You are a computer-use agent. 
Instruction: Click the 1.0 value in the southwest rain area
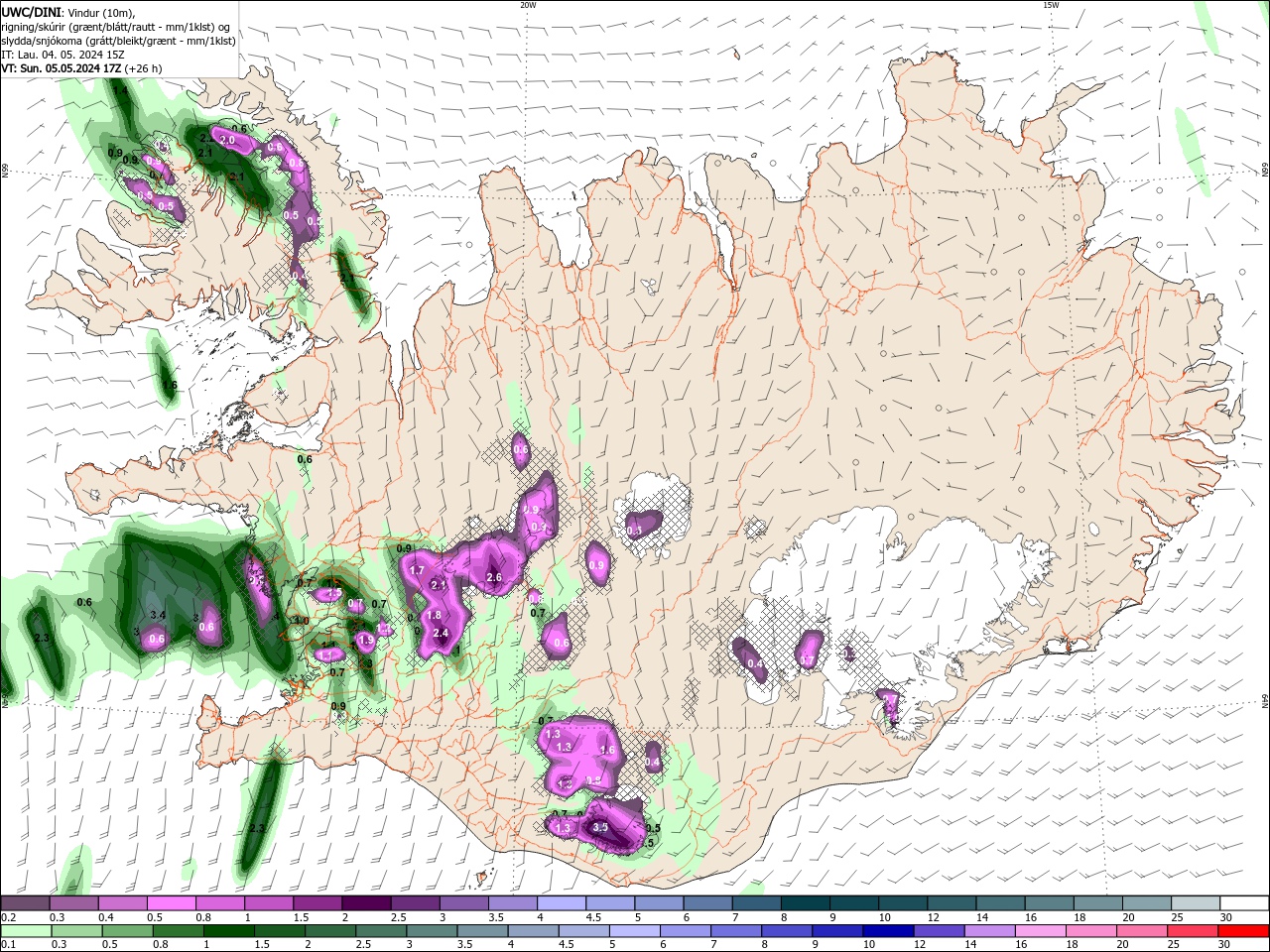[302, 621]
